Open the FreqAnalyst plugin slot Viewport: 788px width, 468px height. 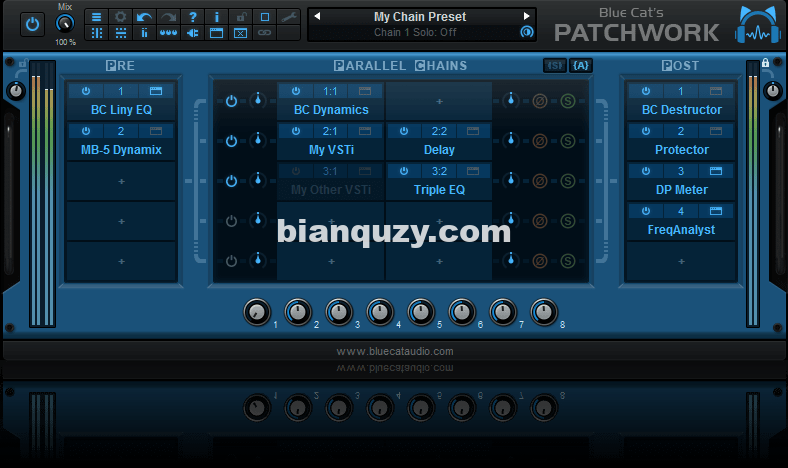point(681,230)
